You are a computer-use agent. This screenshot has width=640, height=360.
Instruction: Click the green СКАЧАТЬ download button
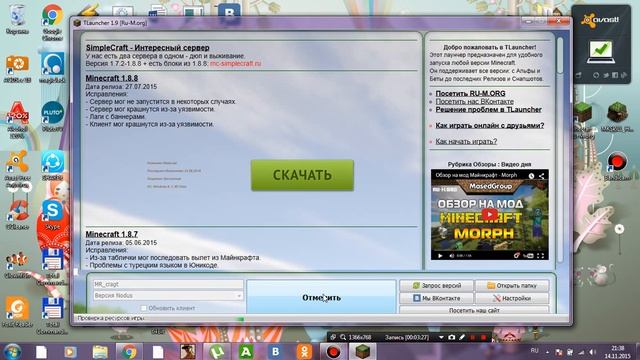point(302,175)
